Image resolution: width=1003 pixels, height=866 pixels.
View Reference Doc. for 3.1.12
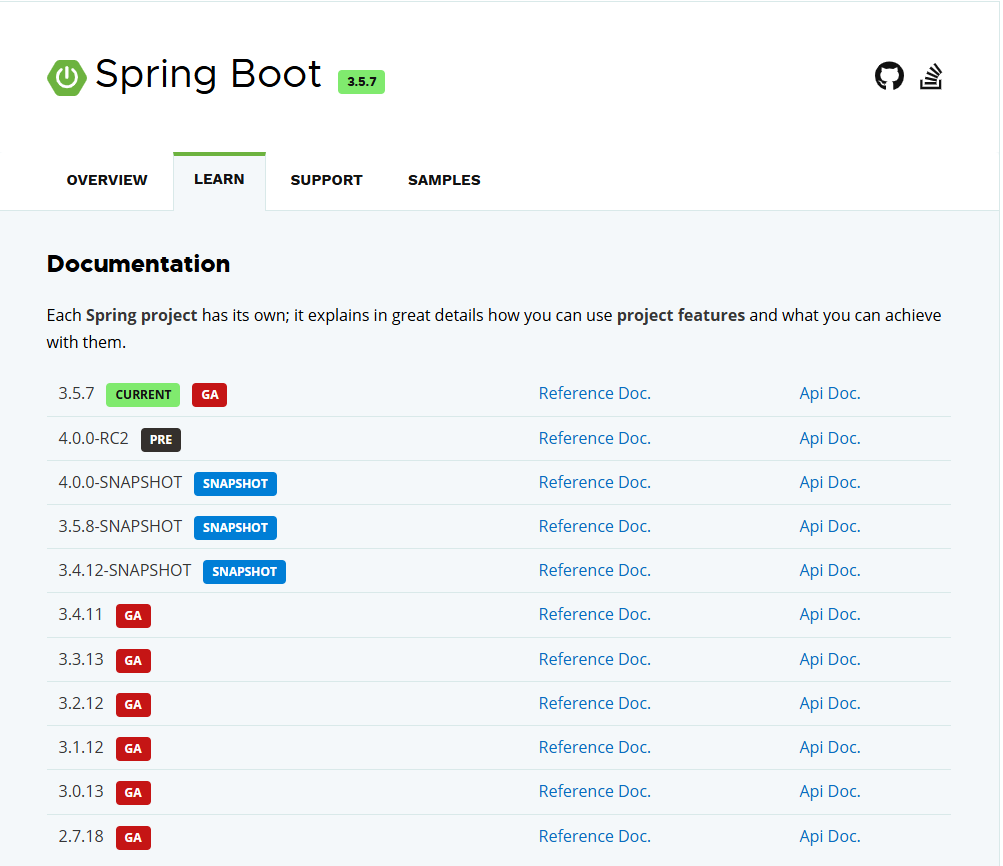pyautogui.click(x=594, y=748)
